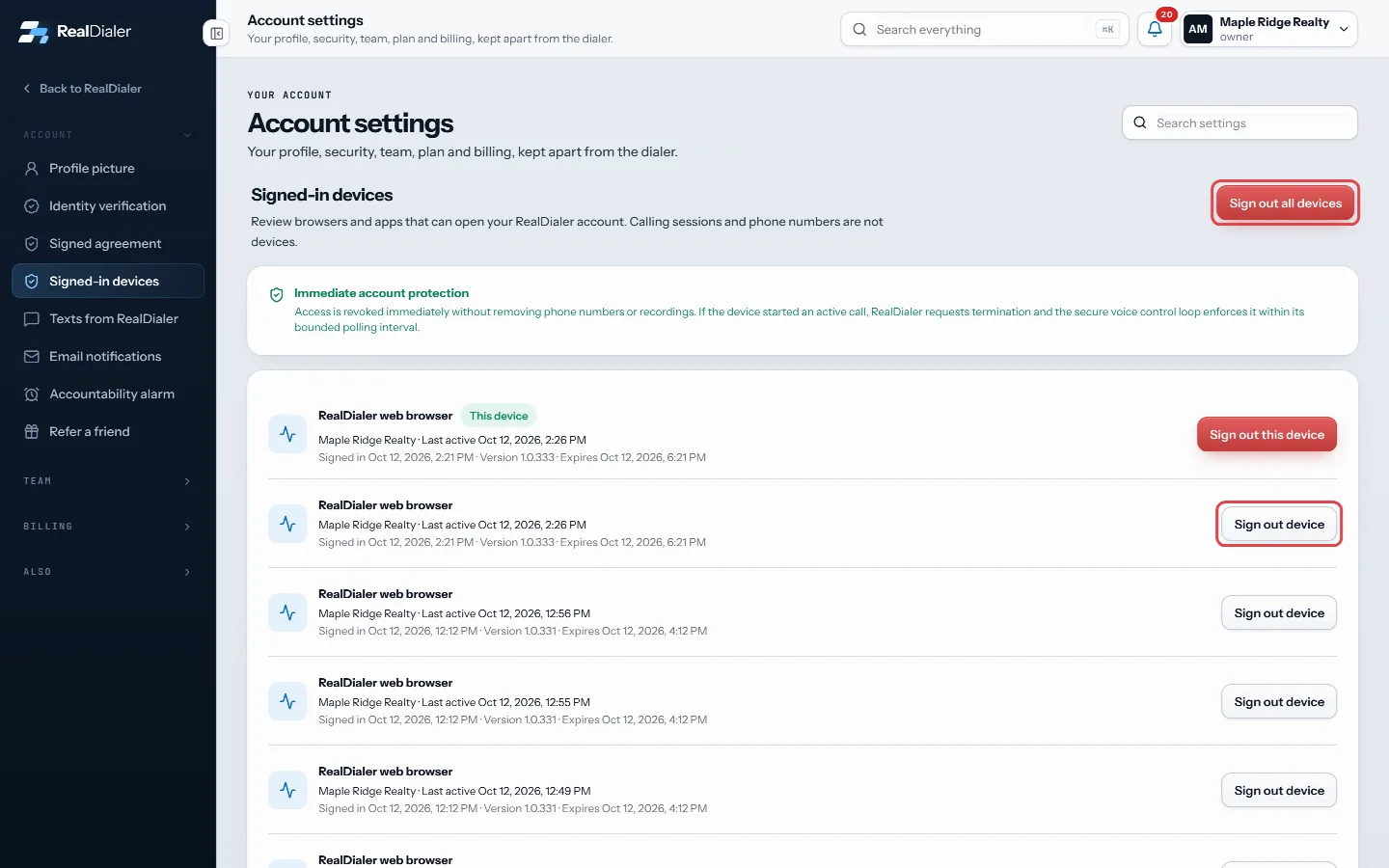The width and height of the screenshot is (1389, 868).
Task: Open Signed-in devices in the sidebar
Action: point(108,281)
